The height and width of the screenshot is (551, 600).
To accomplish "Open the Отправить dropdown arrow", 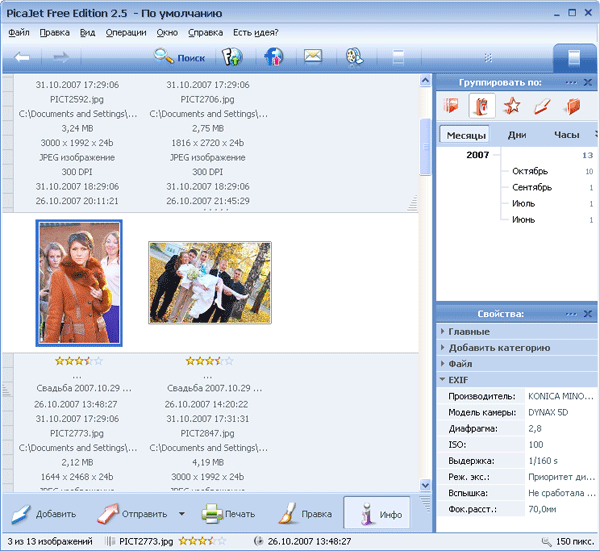I will [182, 514].
